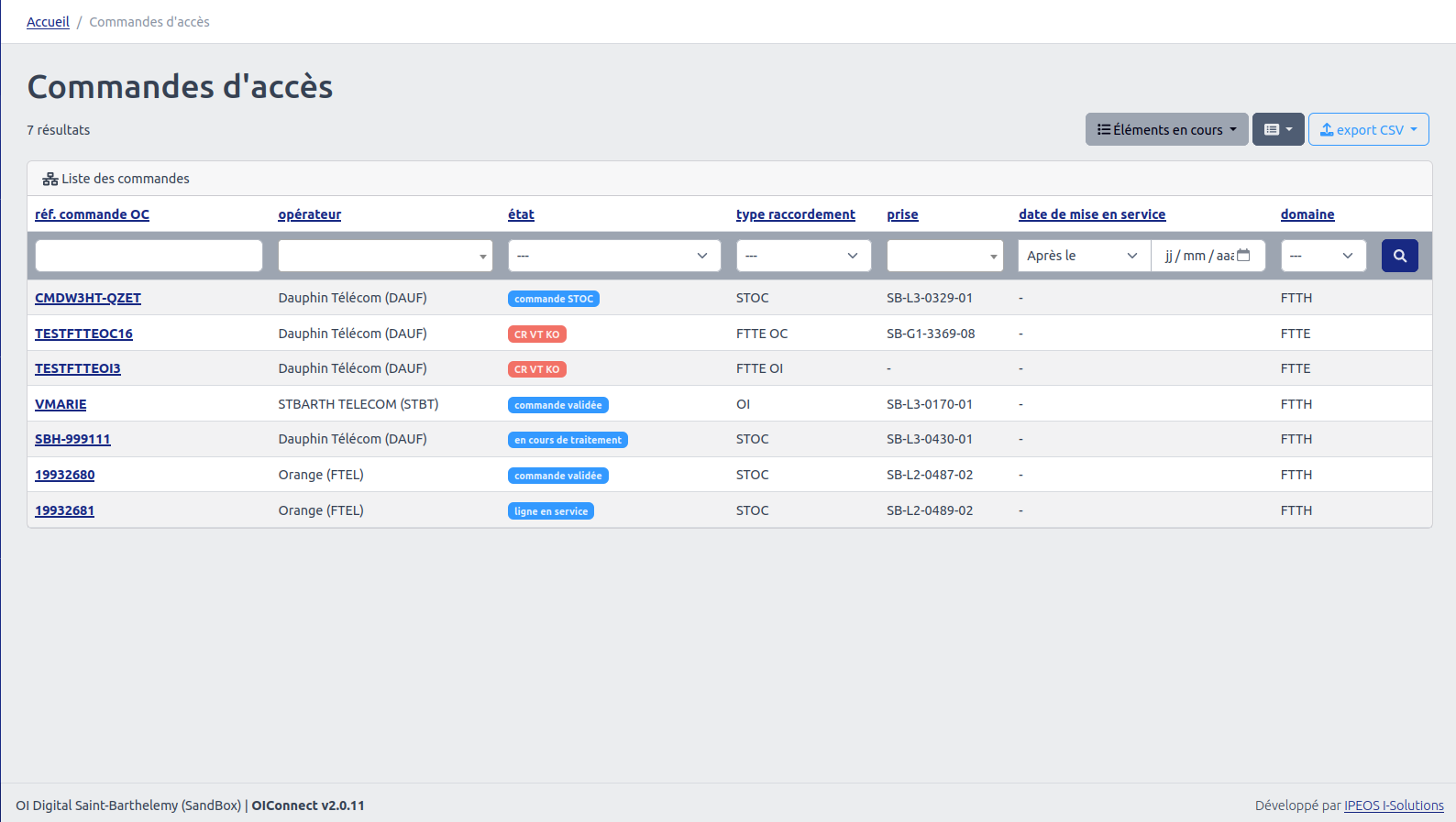The image size is (1456, 822).
Task: Open the type raccordement filter dropdown
Action: pos(803,256)
